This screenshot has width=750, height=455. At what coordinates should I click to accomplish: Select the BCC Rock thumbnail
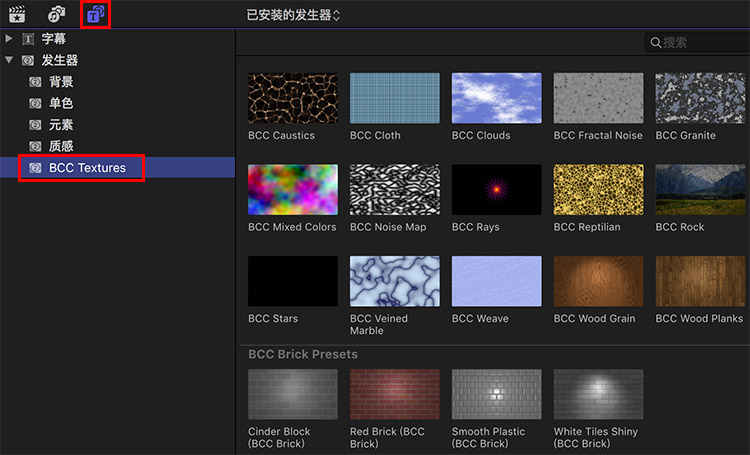click(700, 189)
